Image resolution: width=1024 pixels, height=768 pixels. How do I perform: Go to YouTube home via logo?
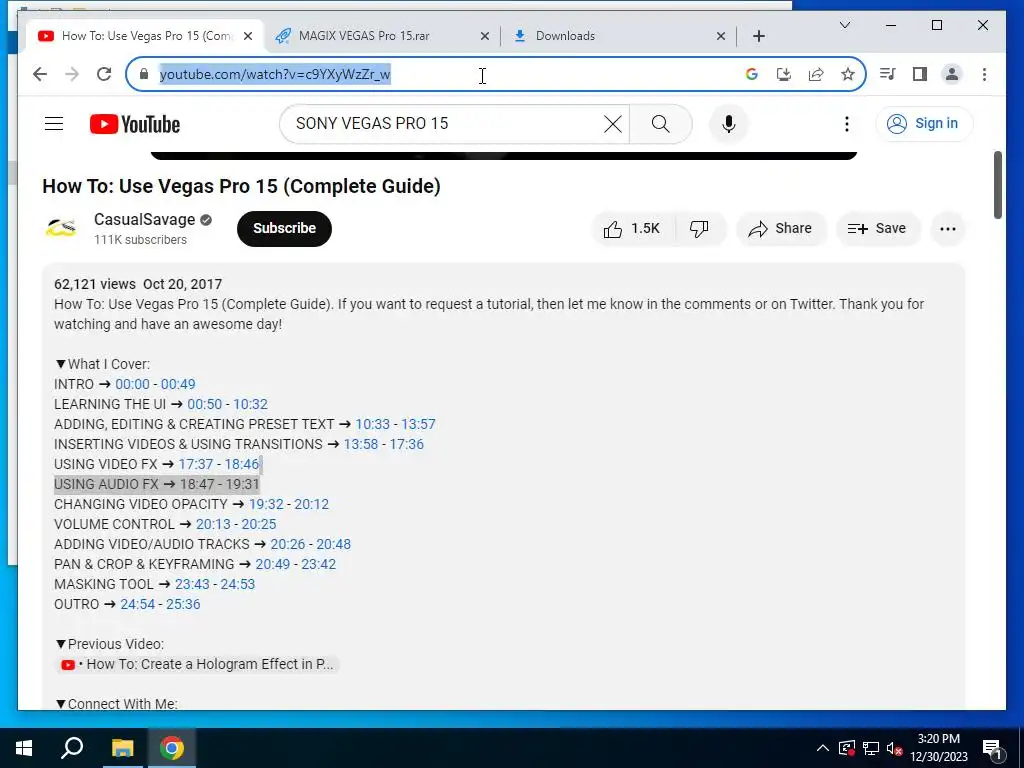[135, 124]
